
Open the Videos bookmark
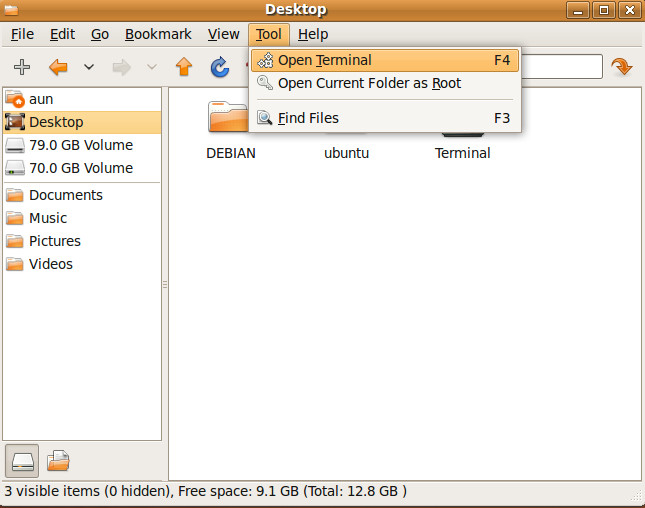pos(82,264)
